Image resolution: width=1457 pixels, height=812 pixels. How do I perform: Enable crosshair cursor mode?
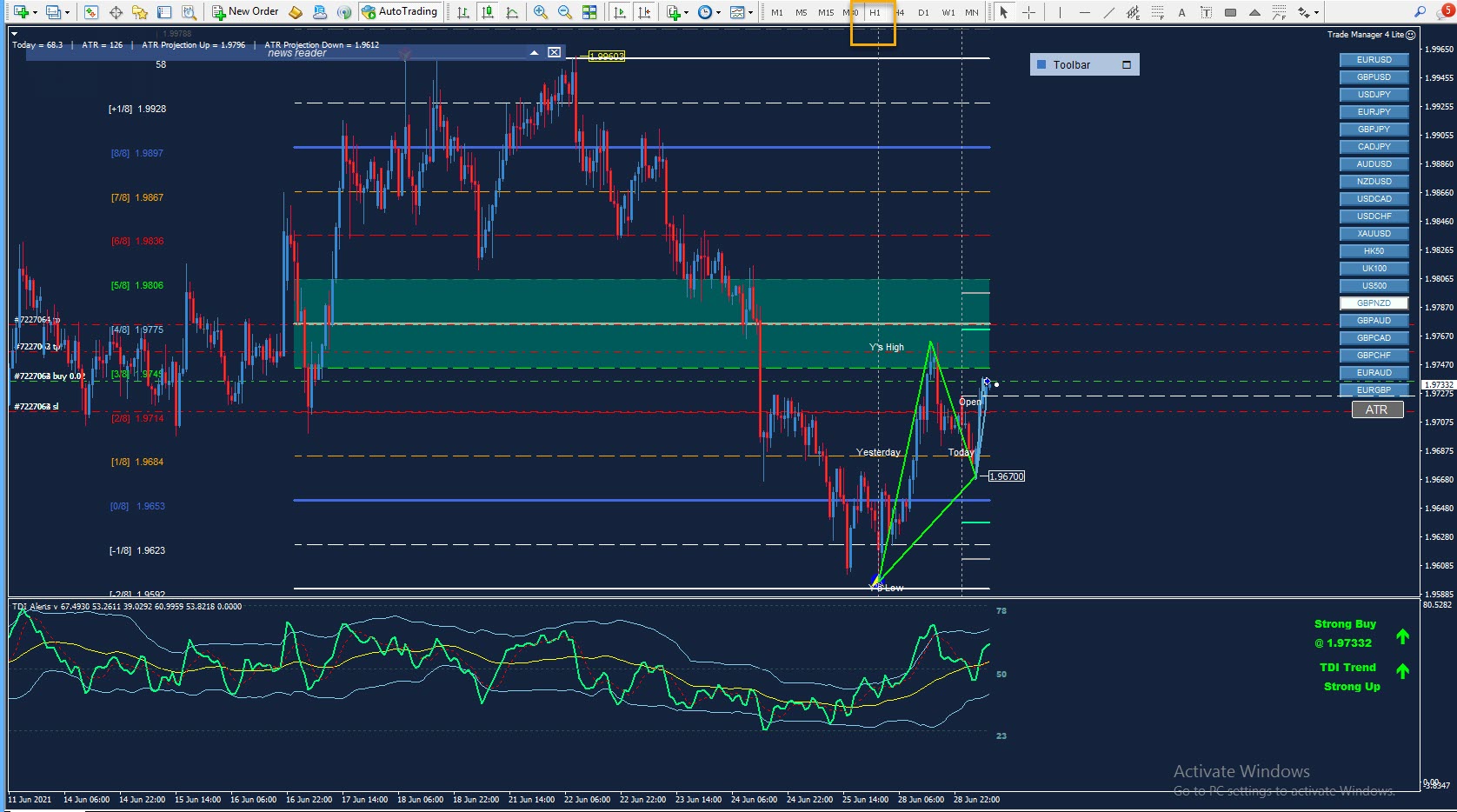coord(1028,12)
